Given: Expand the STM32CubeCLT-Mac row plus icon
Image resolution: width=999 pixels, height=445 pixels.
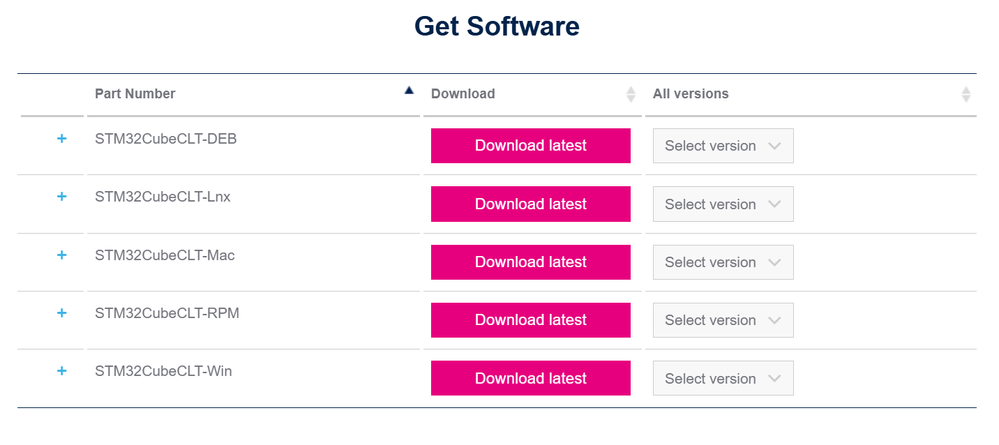Looking at the screenshot, I should coord(62,255).
